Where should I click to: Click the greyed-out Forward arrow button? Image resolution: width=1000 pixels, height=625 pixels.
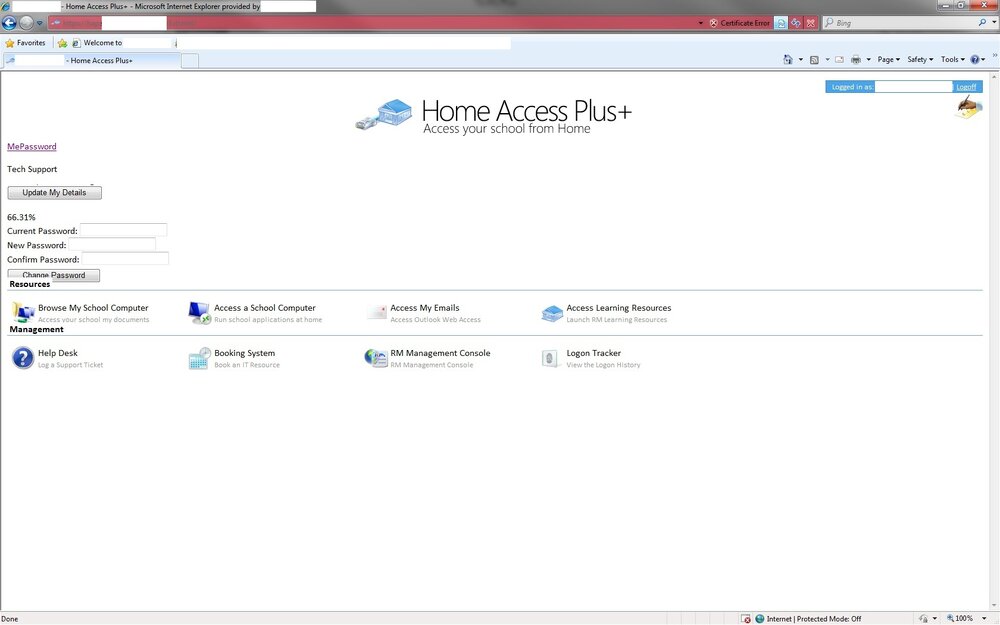26,23
